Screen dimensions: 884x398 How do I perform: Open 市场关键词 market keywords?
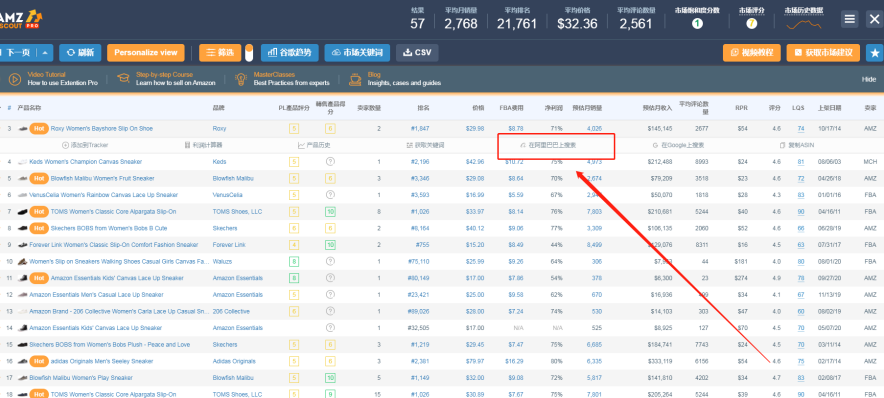pyautogui.click(x=357, y=53)
